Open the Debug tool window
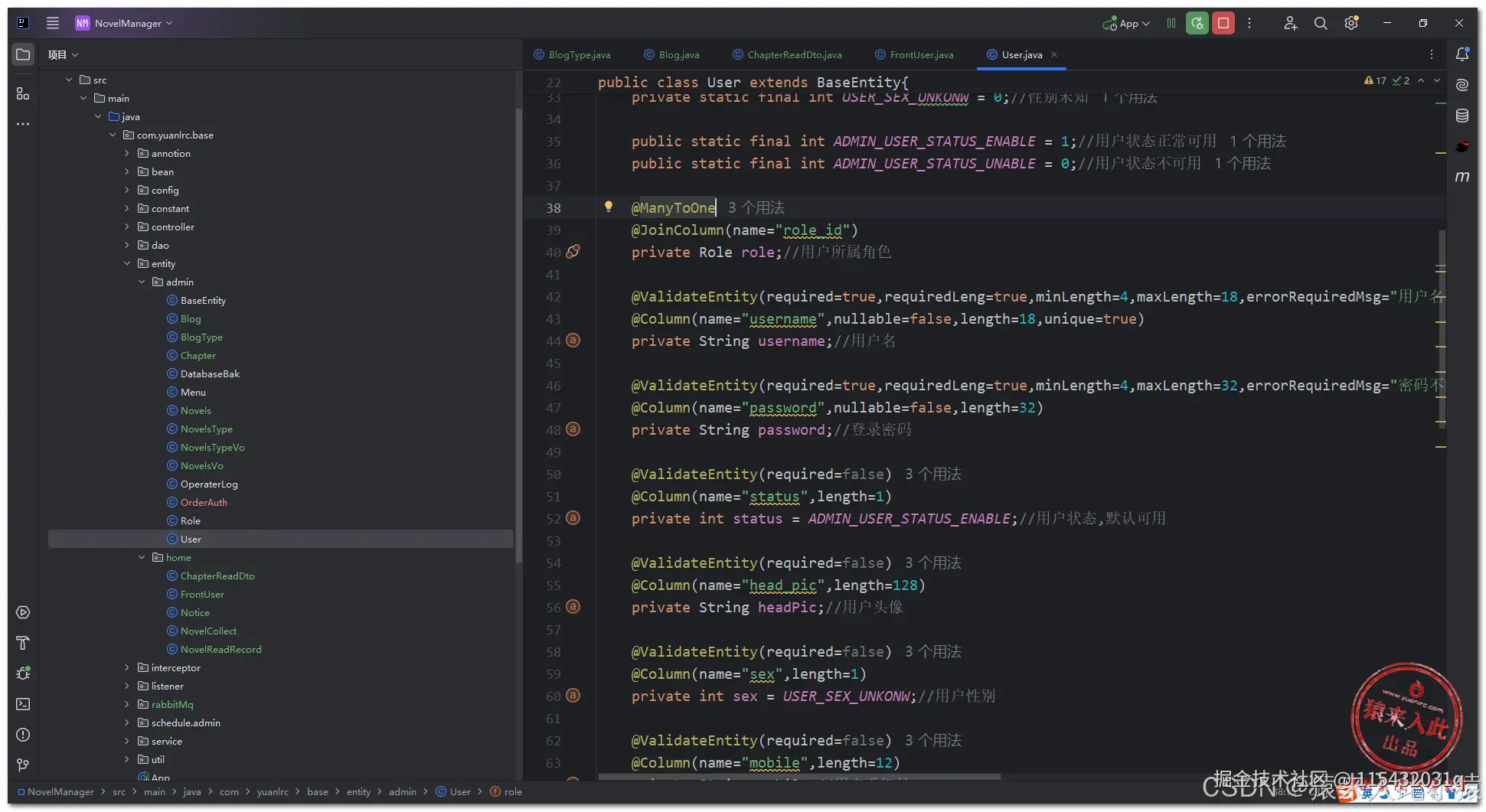1486x812 pixels. [x=23, y=673]
